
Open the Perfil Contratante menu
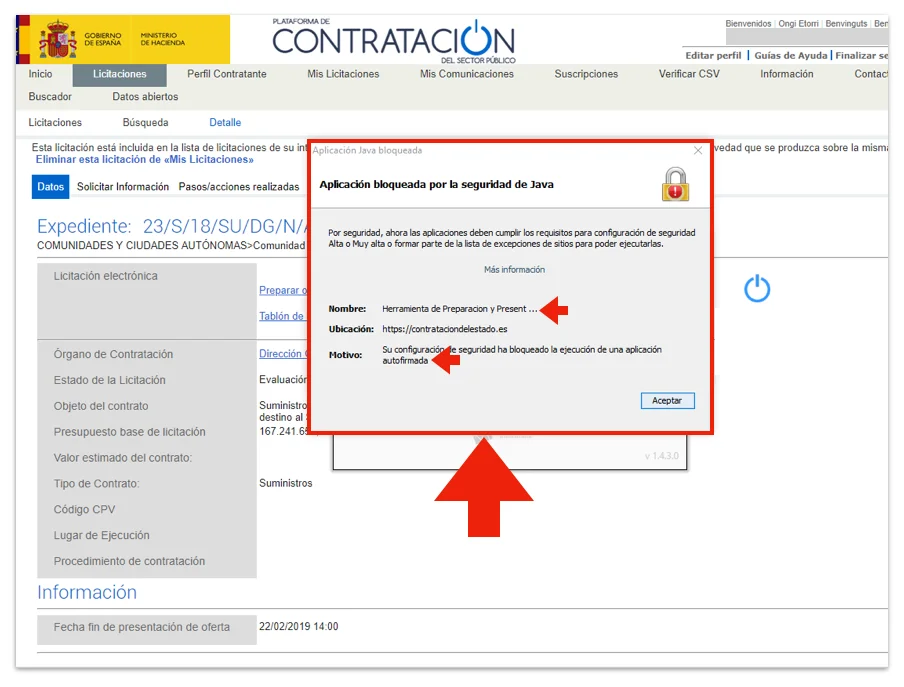227,74
